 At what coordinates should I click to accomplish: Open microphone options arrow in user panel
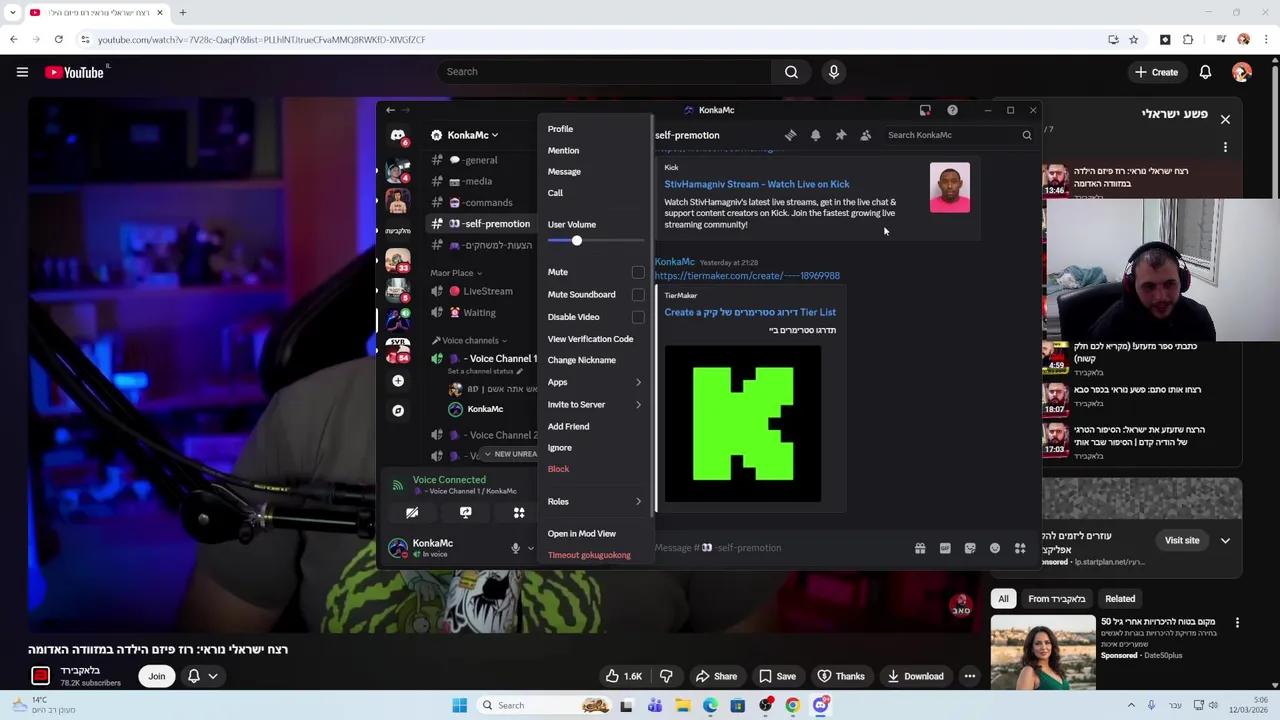pos(530,548)
